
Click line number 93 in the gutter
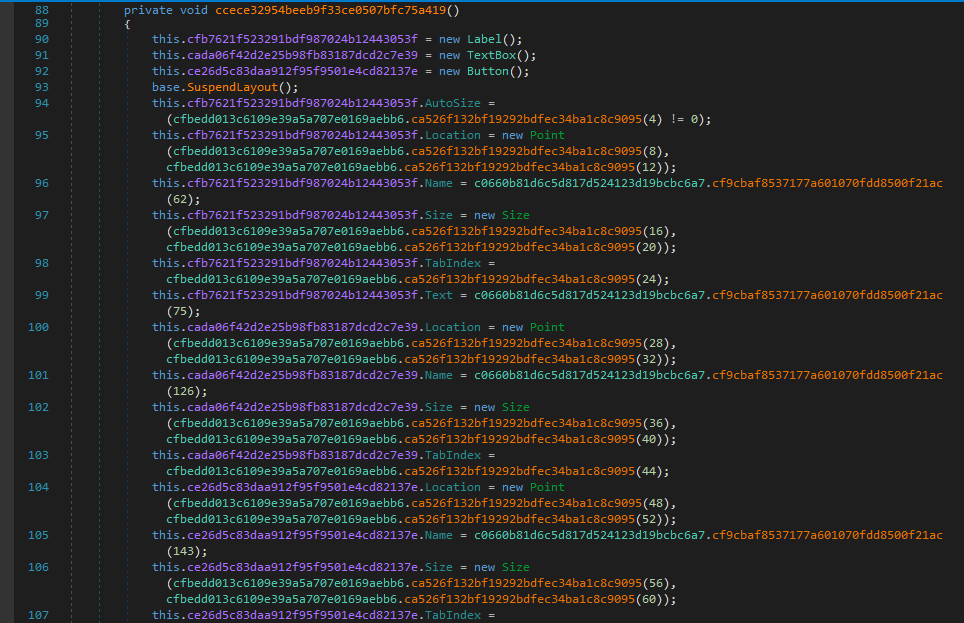pyautogui.click(x=42, y=87)
